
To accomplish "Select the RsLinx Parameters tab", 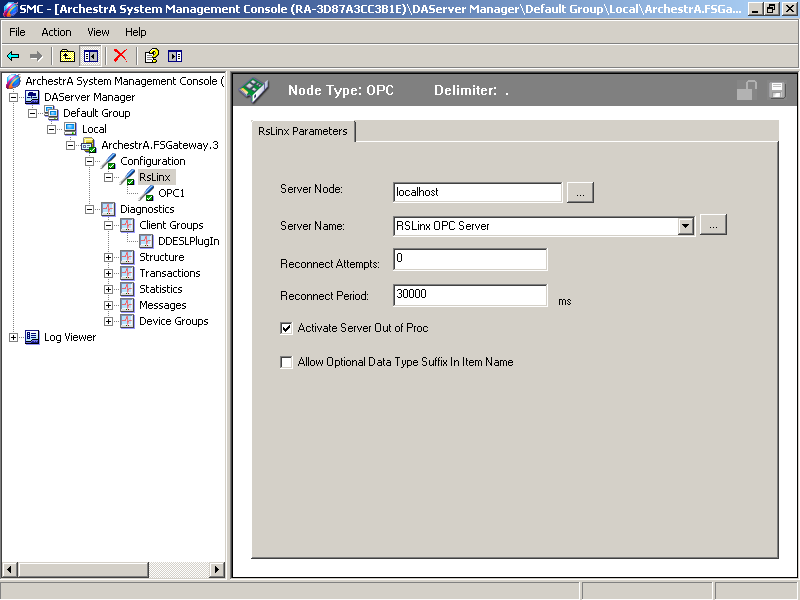I will (302, 131).
